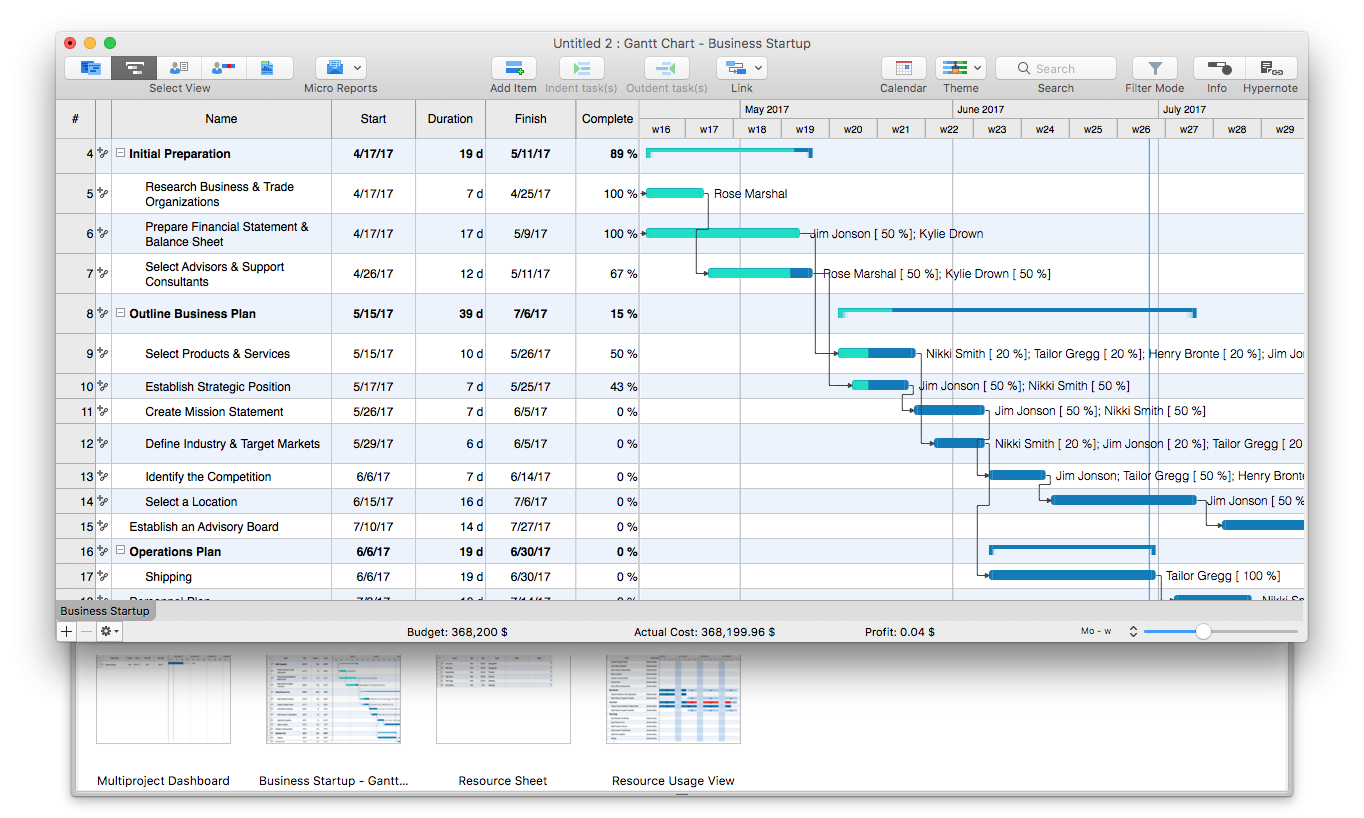Screen dimensions: 1364x818
Task: Select the Gantt Chart view button
Action: click(x=134, y=68)
